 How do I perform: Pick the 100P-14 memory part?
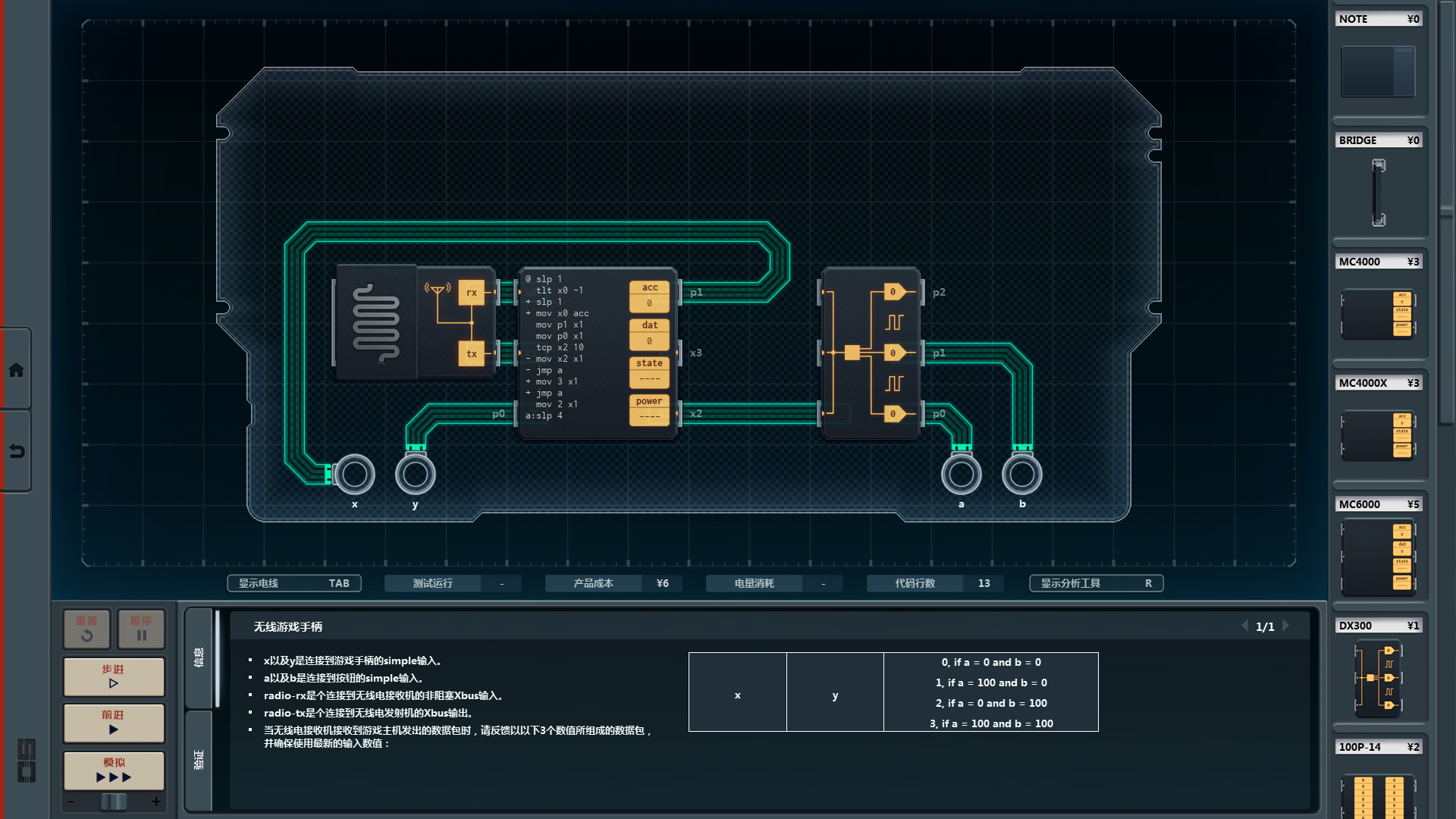point(1378,795)
